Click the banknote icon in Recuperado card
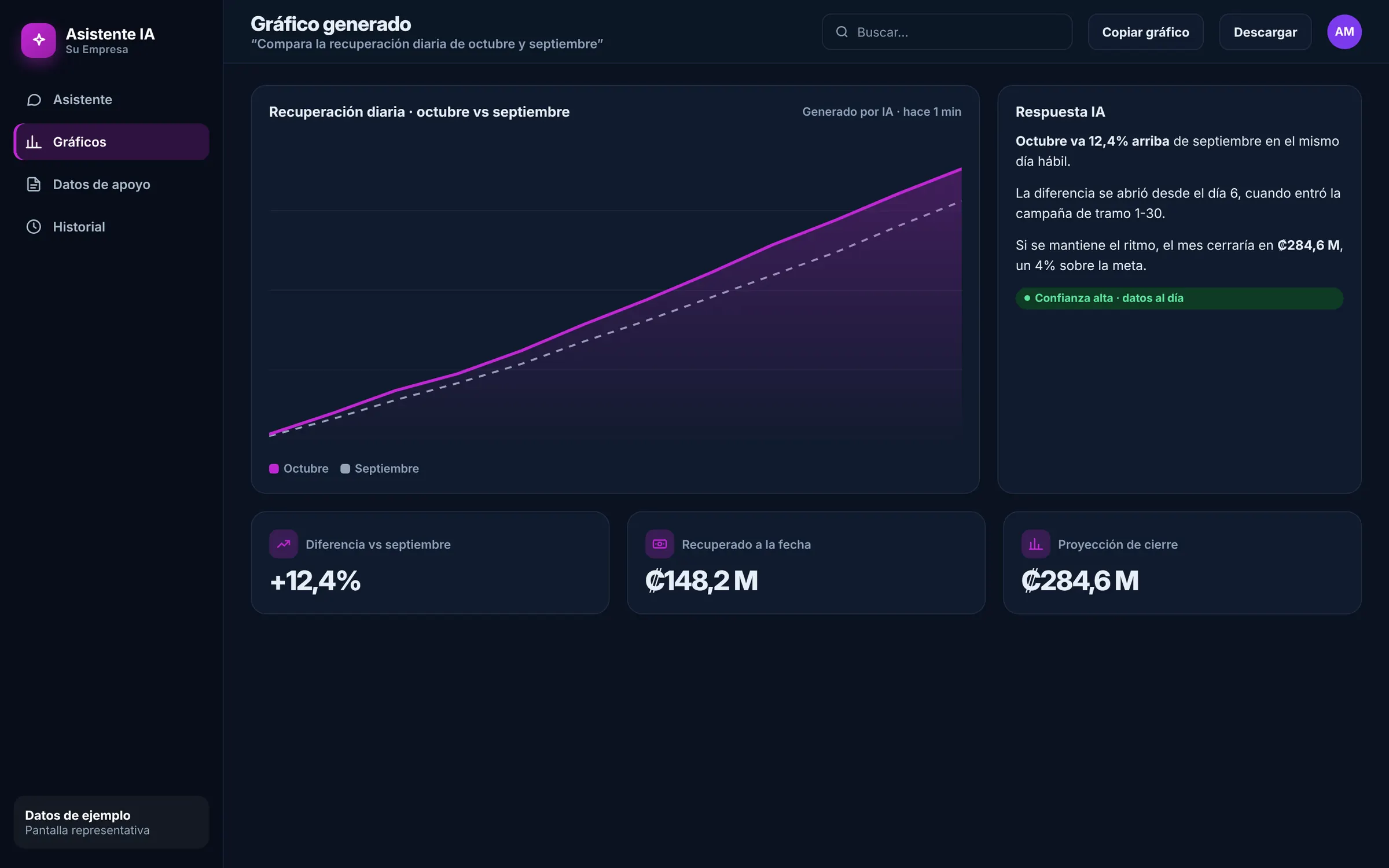The height and width of the screenshot is (868, 1389). (660, 544)
